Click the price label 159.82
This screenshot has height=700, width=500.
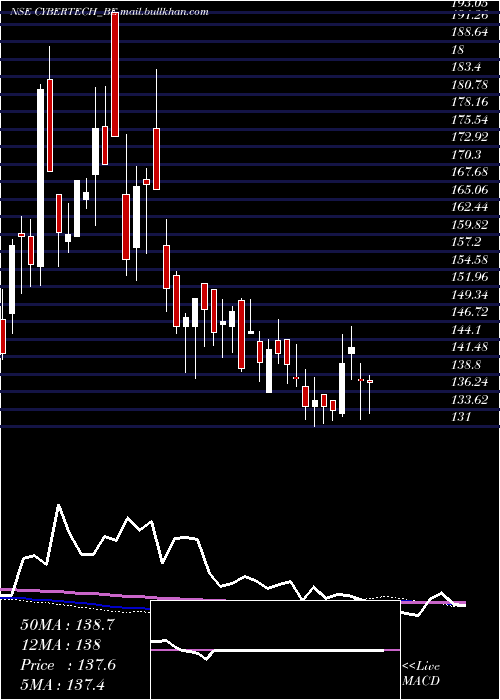pos(471,224)
